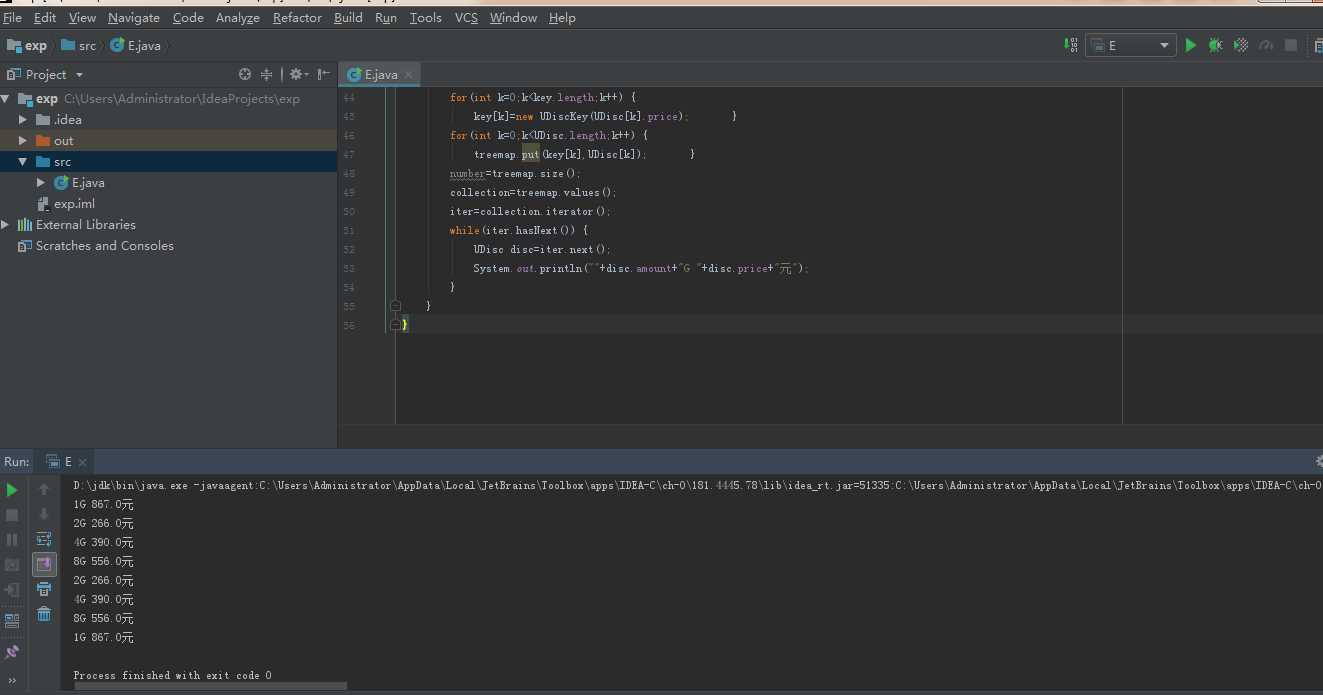This screenshot has height=695, width=1323.
Task: Select exp.iml in the project tree
Action: pos(74,204)
